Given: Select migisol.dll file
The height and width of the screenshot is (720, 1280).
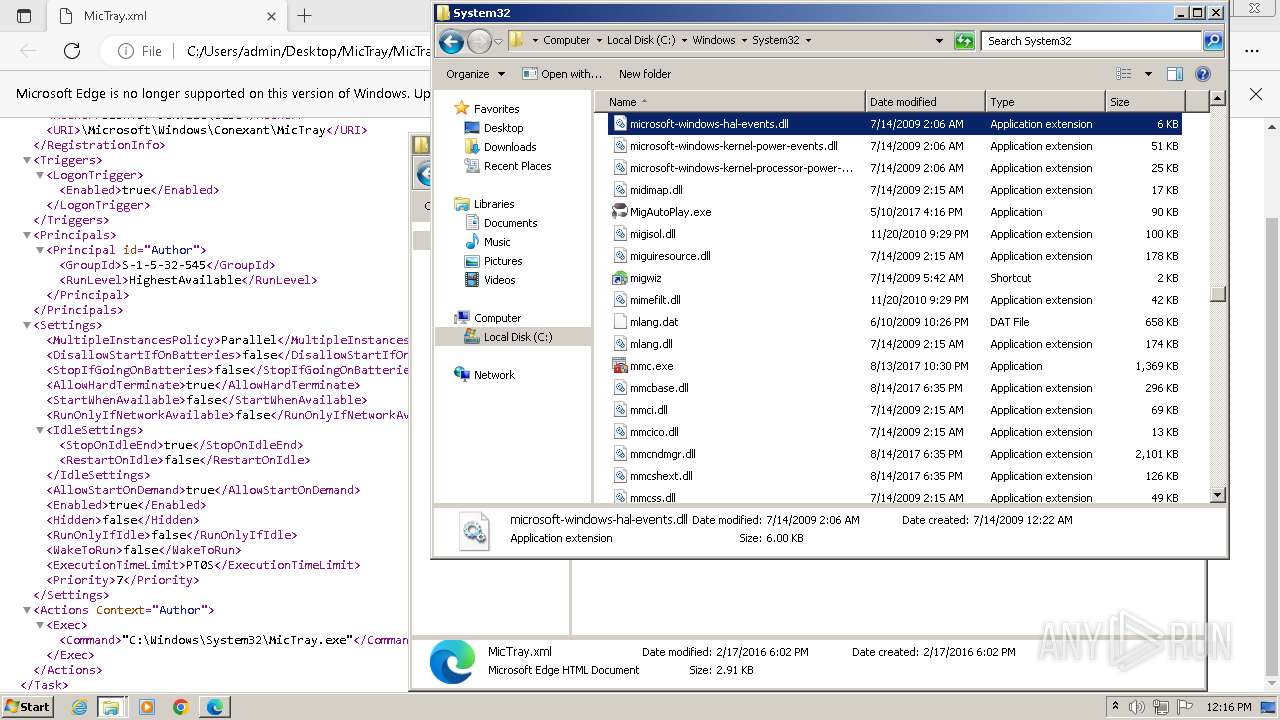Looking at the screenshot, I should 655,234.
